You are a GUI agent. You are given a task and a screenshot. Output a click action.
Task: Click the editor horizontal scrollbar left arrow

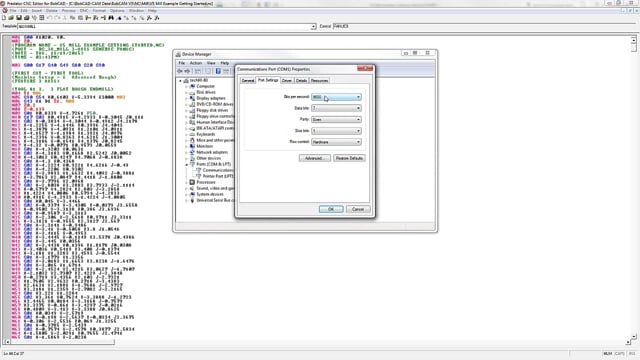[x=7, y=342]
